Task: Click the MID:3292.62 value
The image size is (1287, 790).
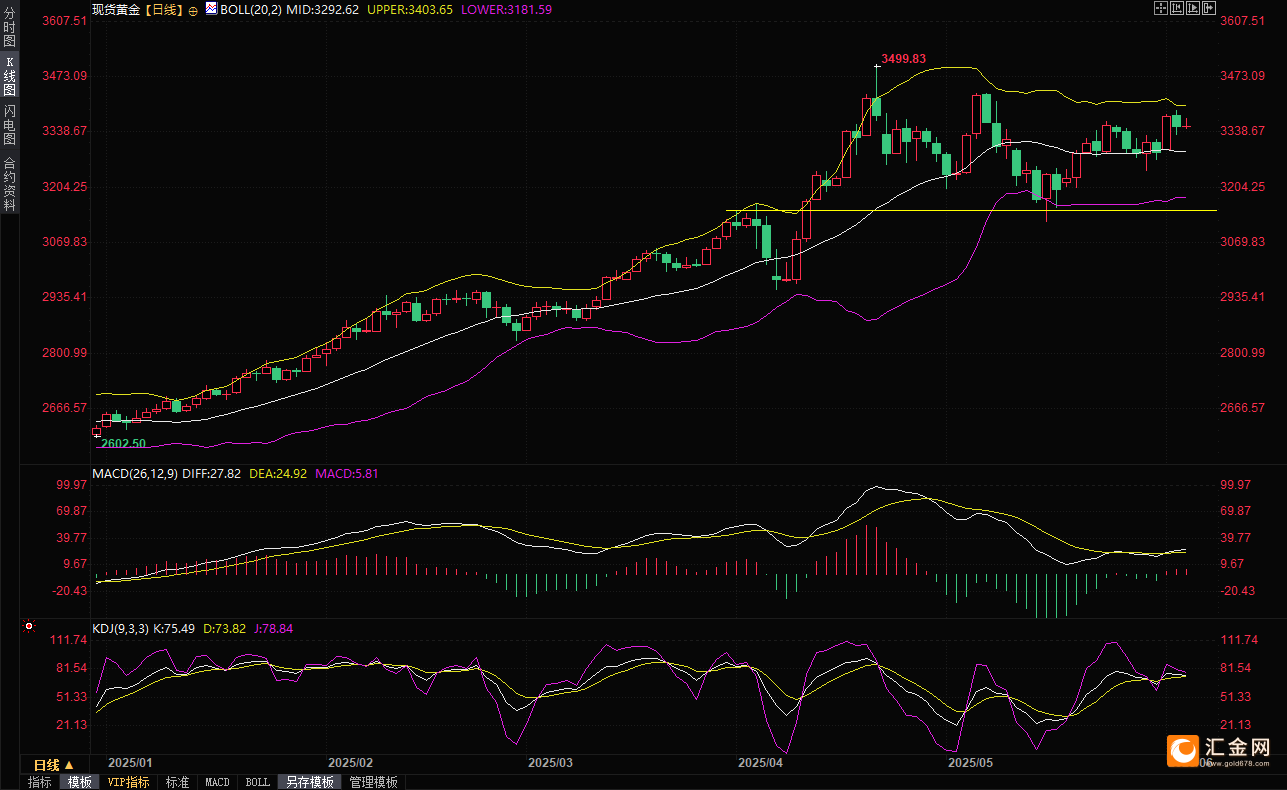Action: [x=323, y=9]
